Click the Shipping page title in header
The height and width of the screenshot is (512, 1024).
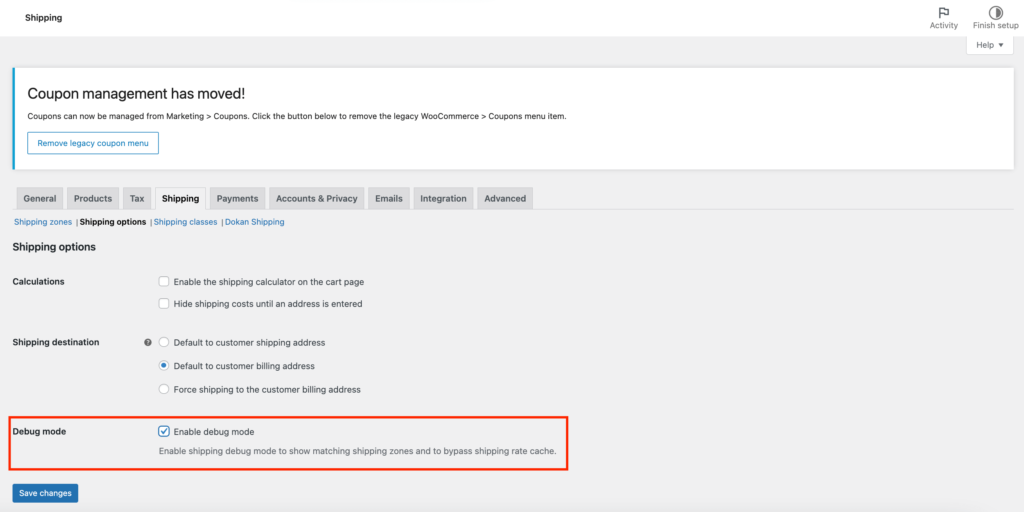(x=44, y=18)
